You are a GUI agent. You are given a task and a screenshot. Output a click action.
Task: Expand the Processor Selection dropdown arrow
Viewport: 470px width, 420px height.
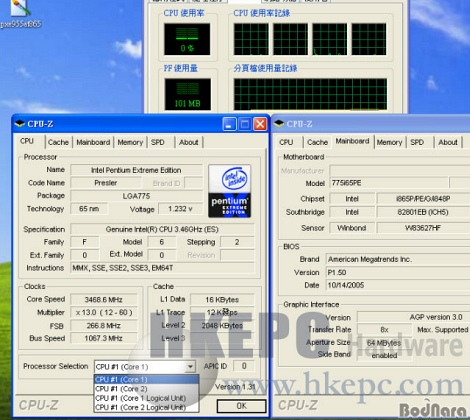190,367
